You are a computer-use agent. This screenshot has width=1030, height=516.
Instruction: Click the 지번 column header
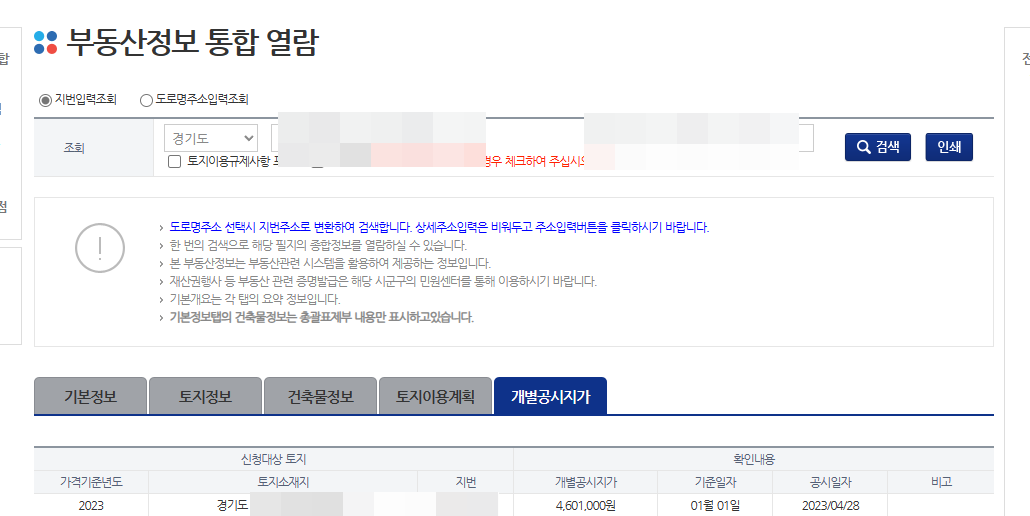pyautogui.click(x=466, y=483)
